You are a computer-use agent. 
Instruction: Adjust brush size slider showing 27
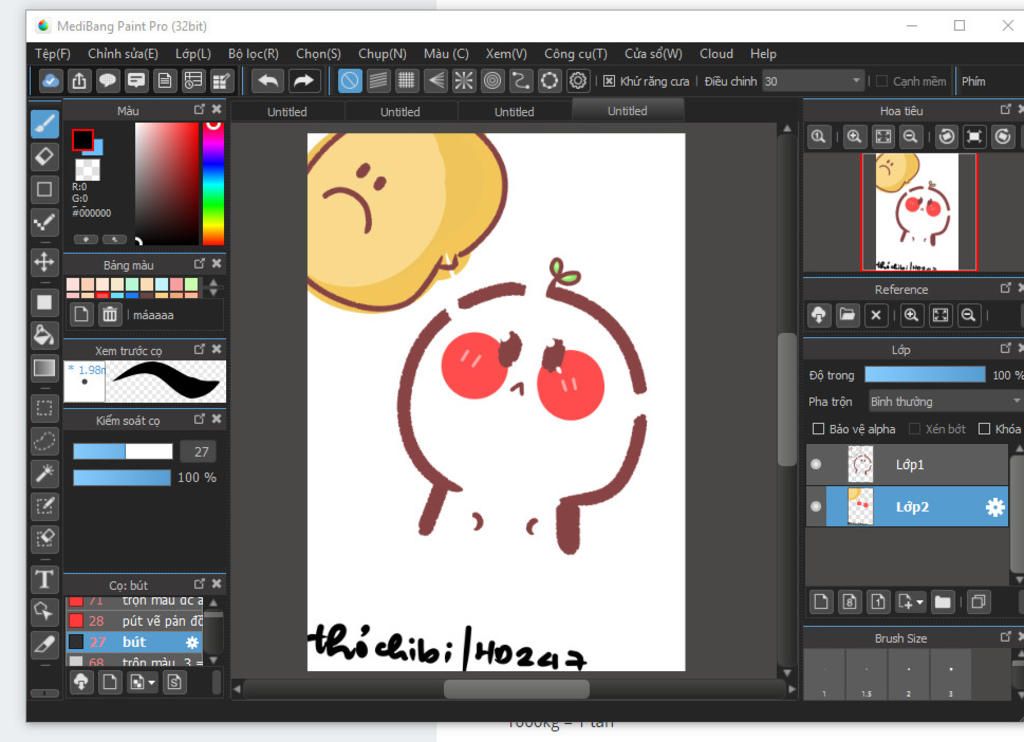click(x=123, y=451)
